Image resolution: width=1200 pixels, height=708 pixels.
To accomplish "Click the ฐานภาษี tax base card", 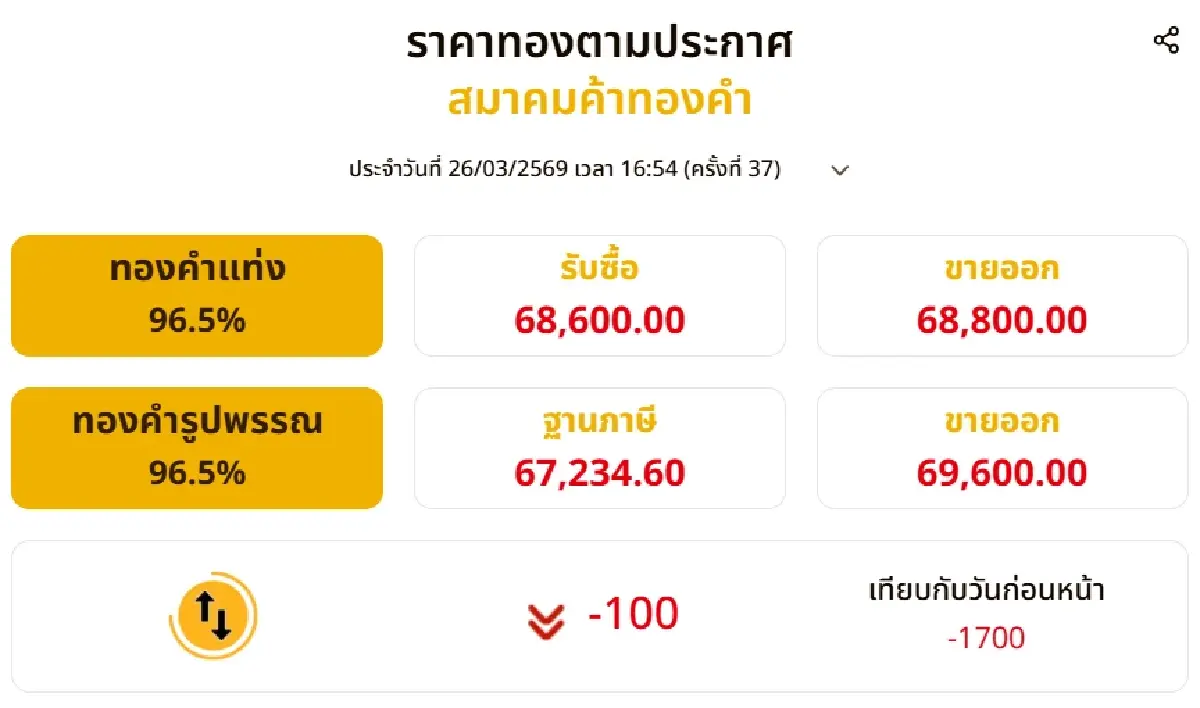I will 598,447.
